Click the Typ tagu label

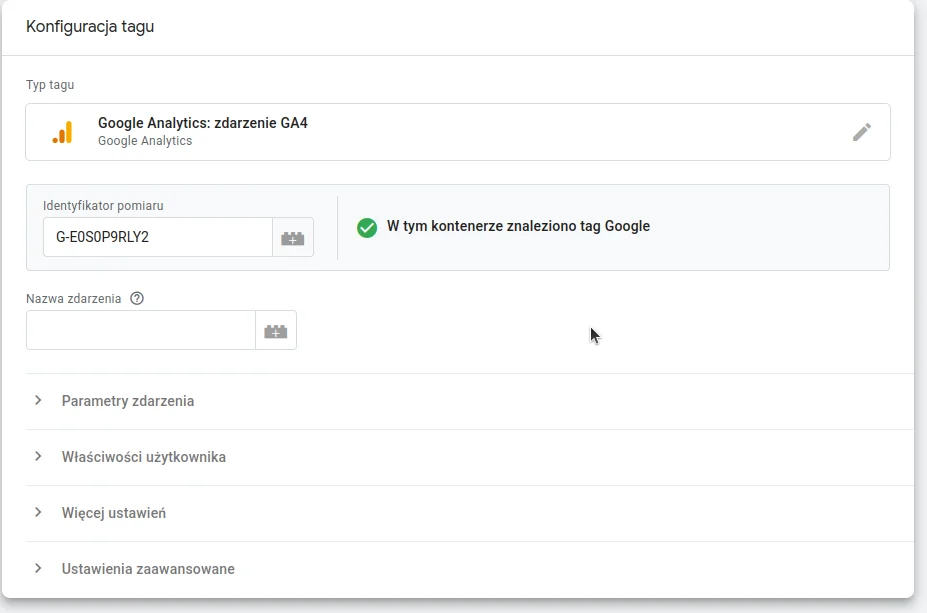50,85
